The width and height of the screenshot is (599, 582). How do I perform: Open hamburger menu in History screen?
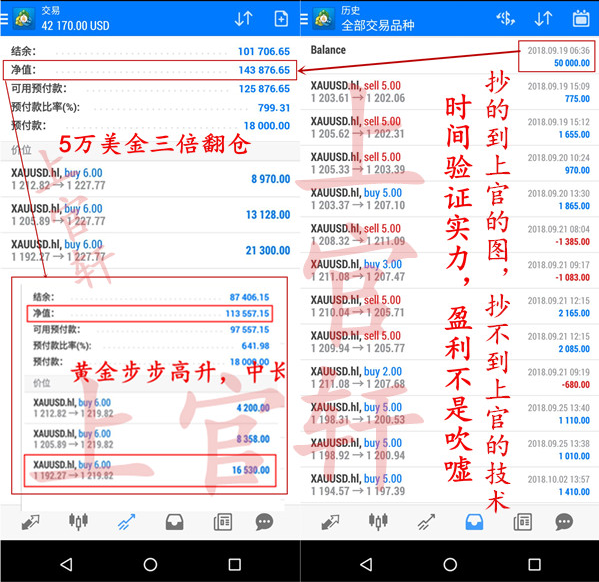(304, 19)
